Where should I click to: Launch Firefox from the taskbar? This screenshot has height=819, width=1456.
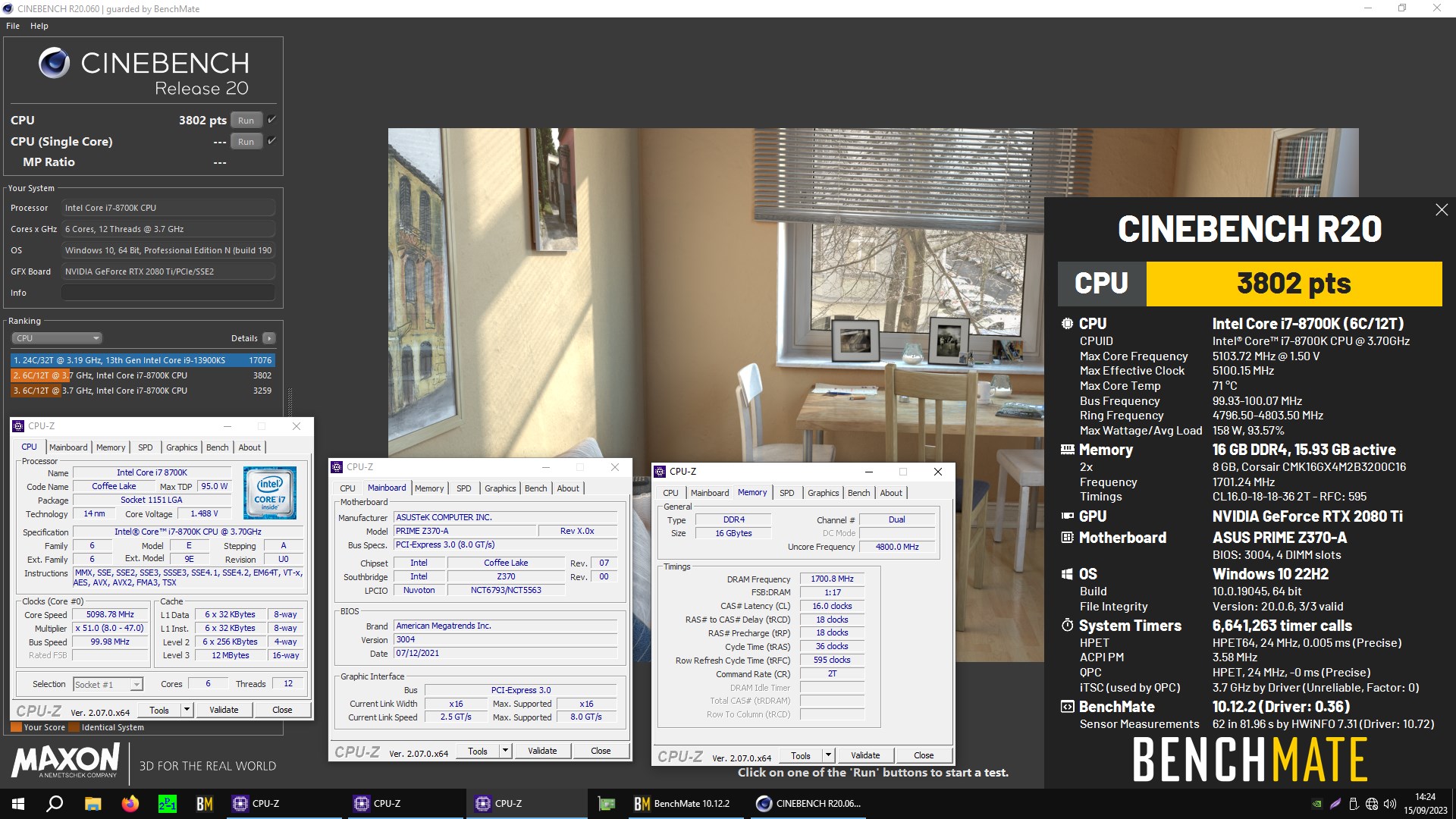(x=130, y=804)
